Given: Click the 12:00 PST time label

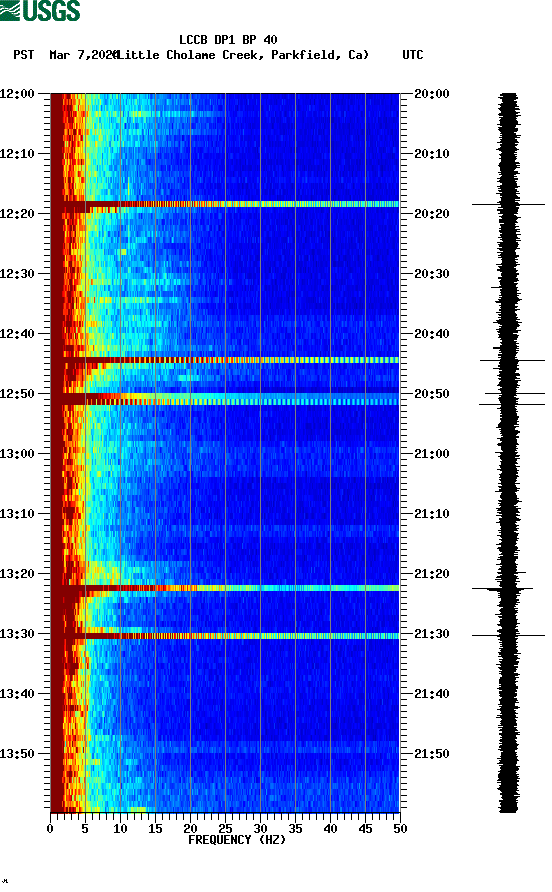Looking at the screenshot, I should click(18, 93).
